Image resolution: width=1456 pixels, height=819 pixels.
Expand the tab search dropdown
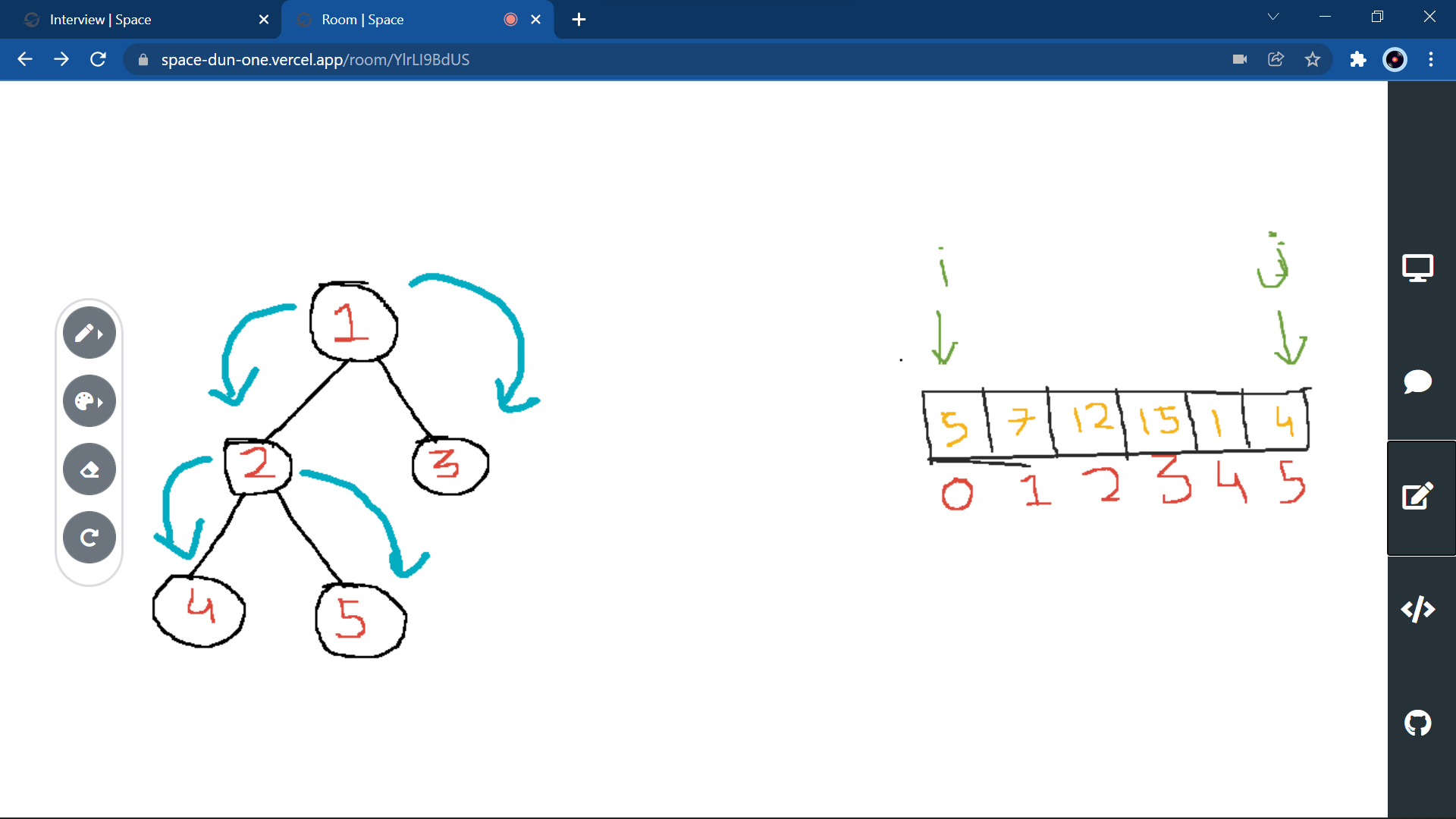(x=1273, y=17)
